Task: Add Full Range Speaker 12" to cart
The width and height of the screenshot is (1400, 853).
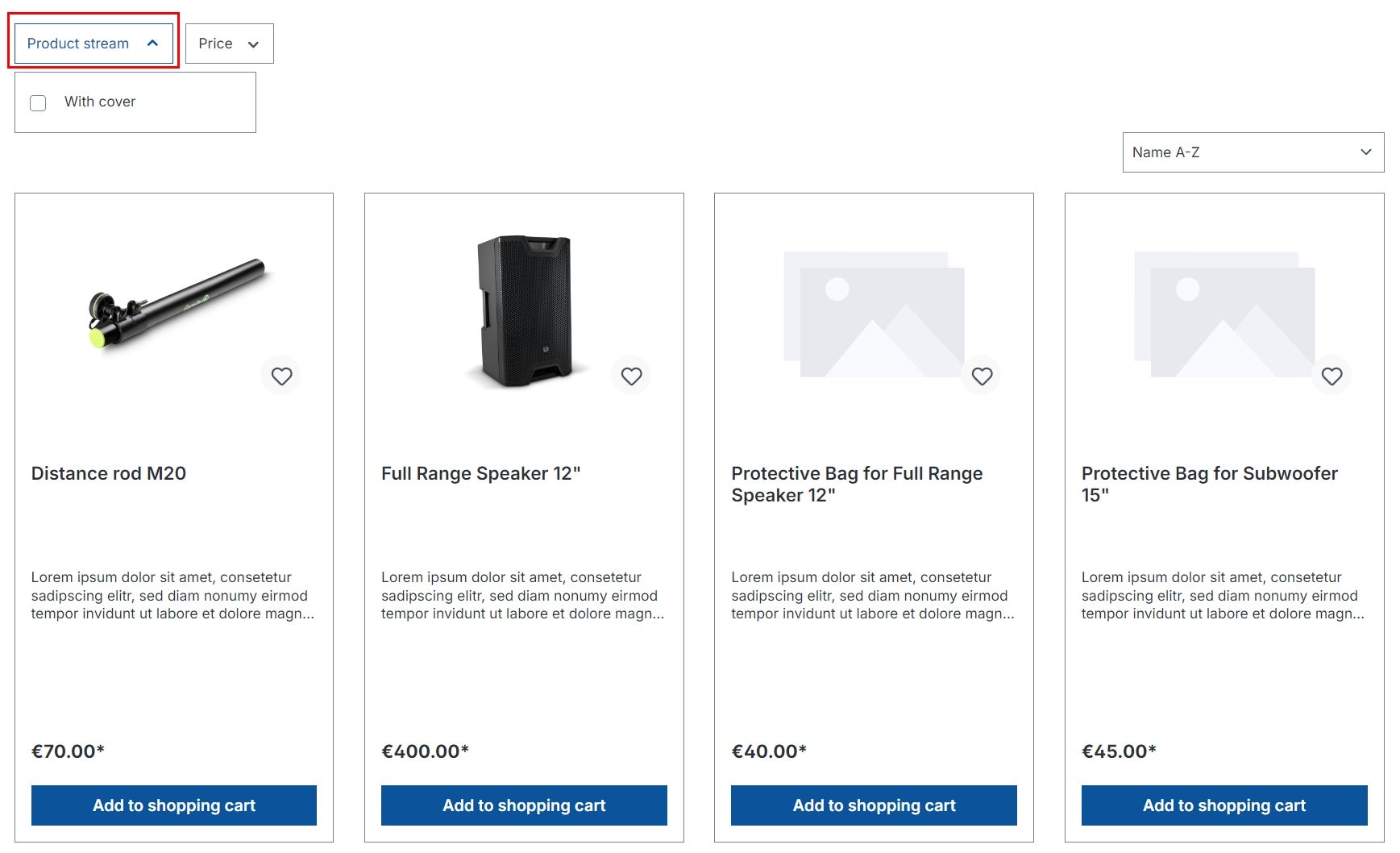Action: coord(524,805)
